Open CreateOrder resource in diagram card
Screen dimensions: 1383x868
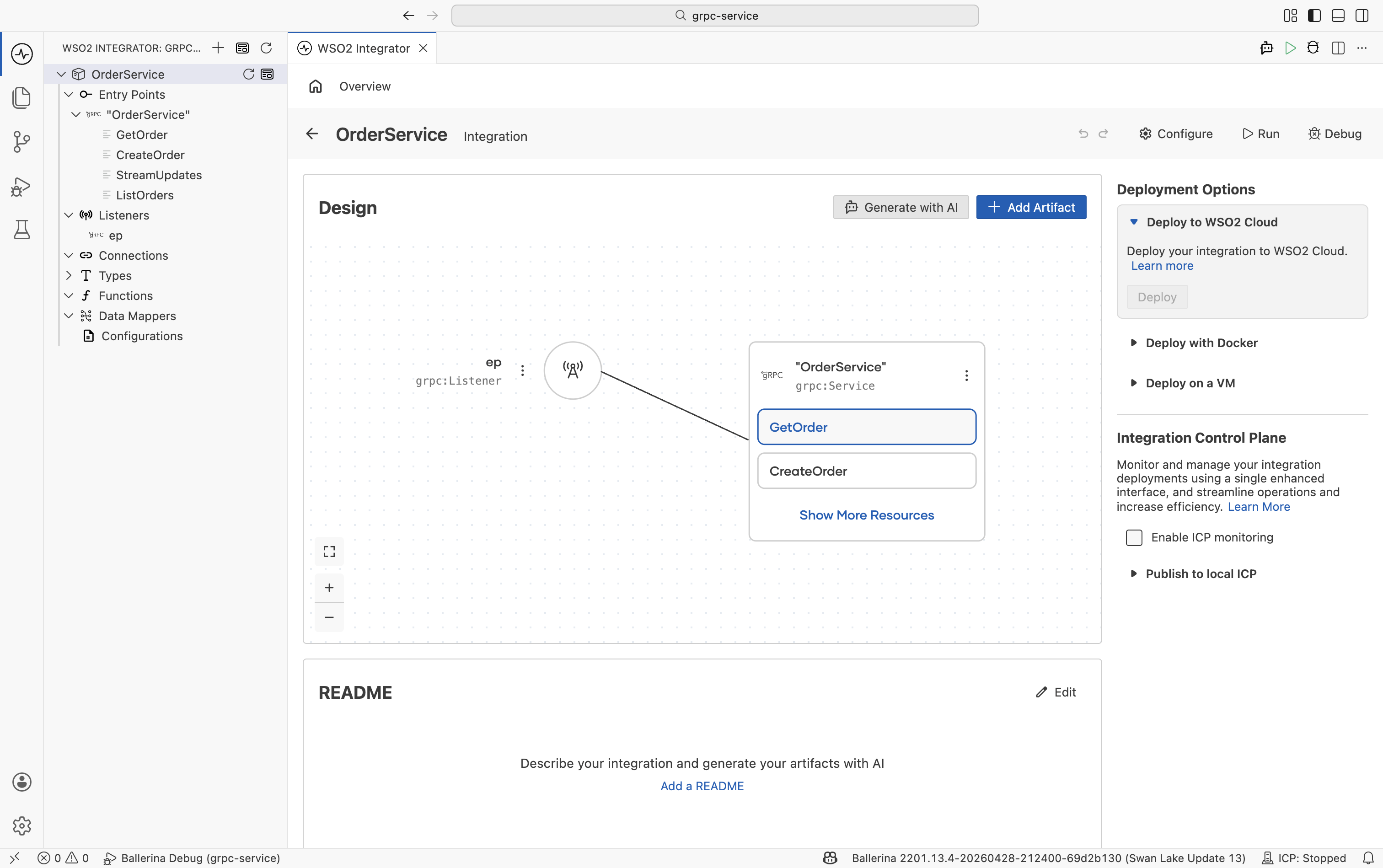point(866,471)
